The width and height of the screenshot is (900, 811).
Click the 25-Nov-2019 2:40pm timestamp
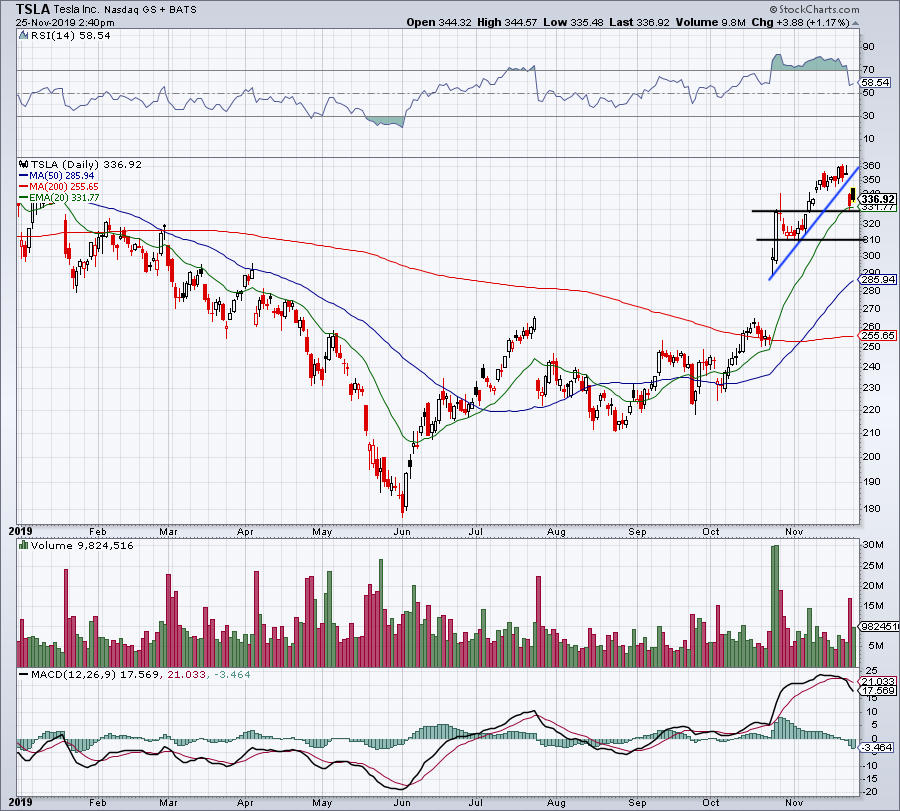pyautogui.click(x=65, y=23)
